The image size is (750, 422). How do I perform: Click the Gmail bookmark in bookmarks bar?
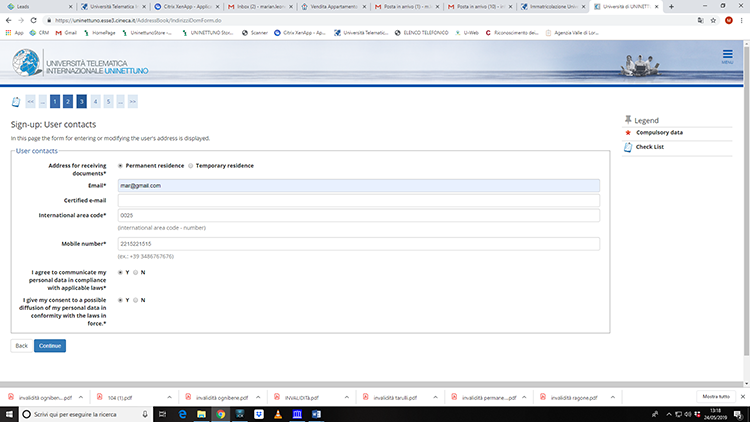[65, 32]
